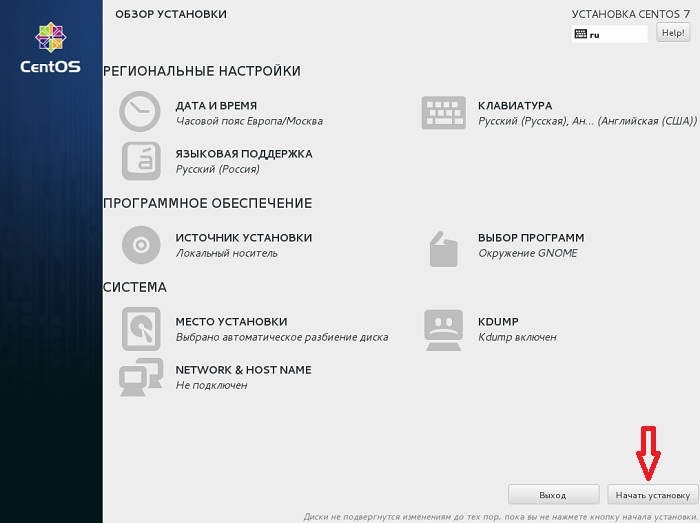Open ДАТА И ВРЕМЯ settings
Screen dimensions: 700x523
pyautogui.click(x=216, y=106)
